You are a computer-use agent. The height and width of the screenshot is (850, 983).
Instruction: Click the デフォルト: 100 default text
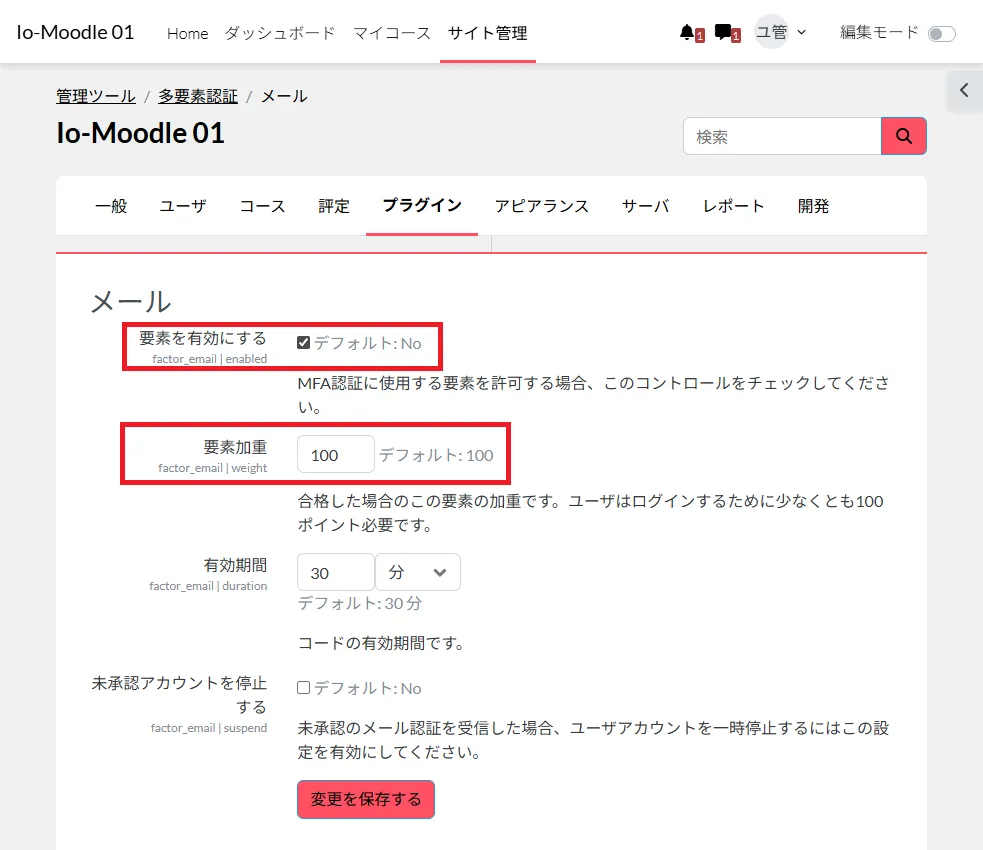click(436, 455)
